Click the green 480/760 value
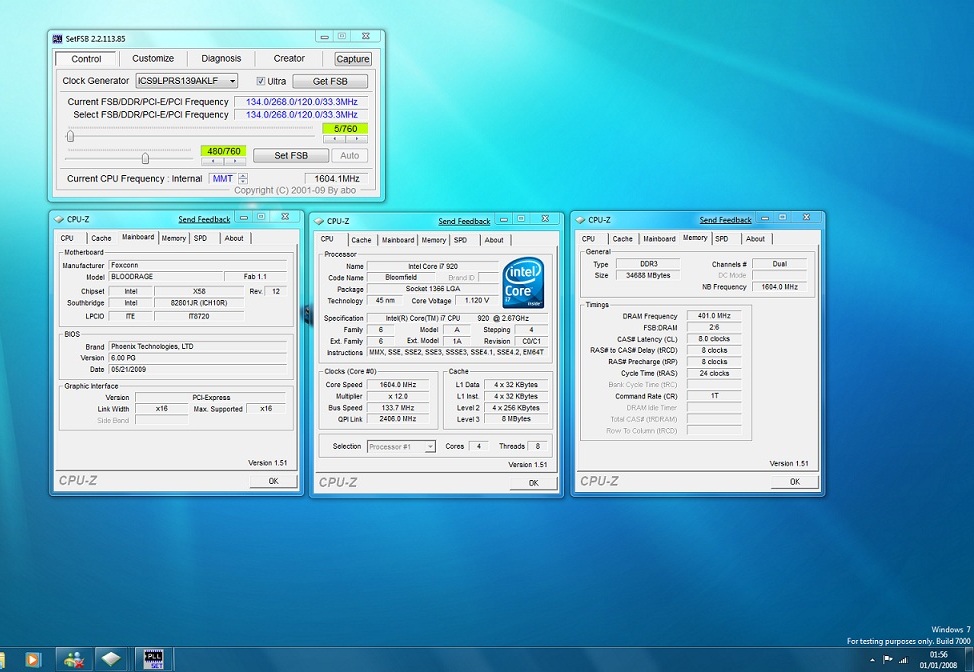This screenshot has height=672, width=974. click(x=224, y=151)
